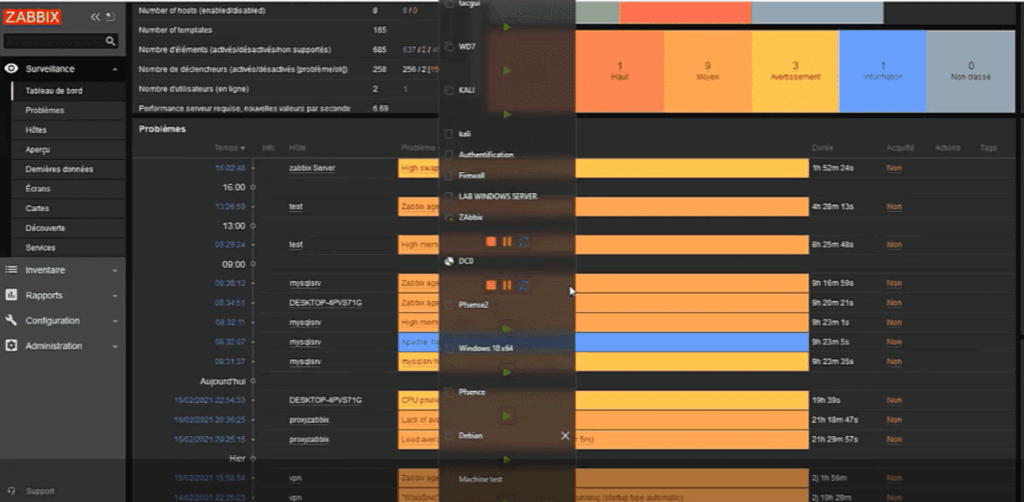
Task: Click the Surveillance eye icon
Action: [x=12, y=69]
